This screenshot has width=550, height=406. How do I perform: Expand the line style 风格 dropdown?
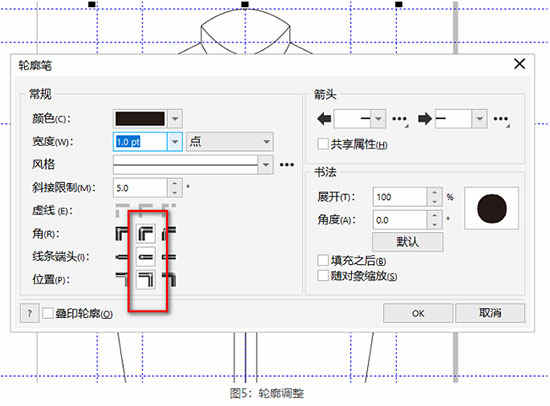193,165
